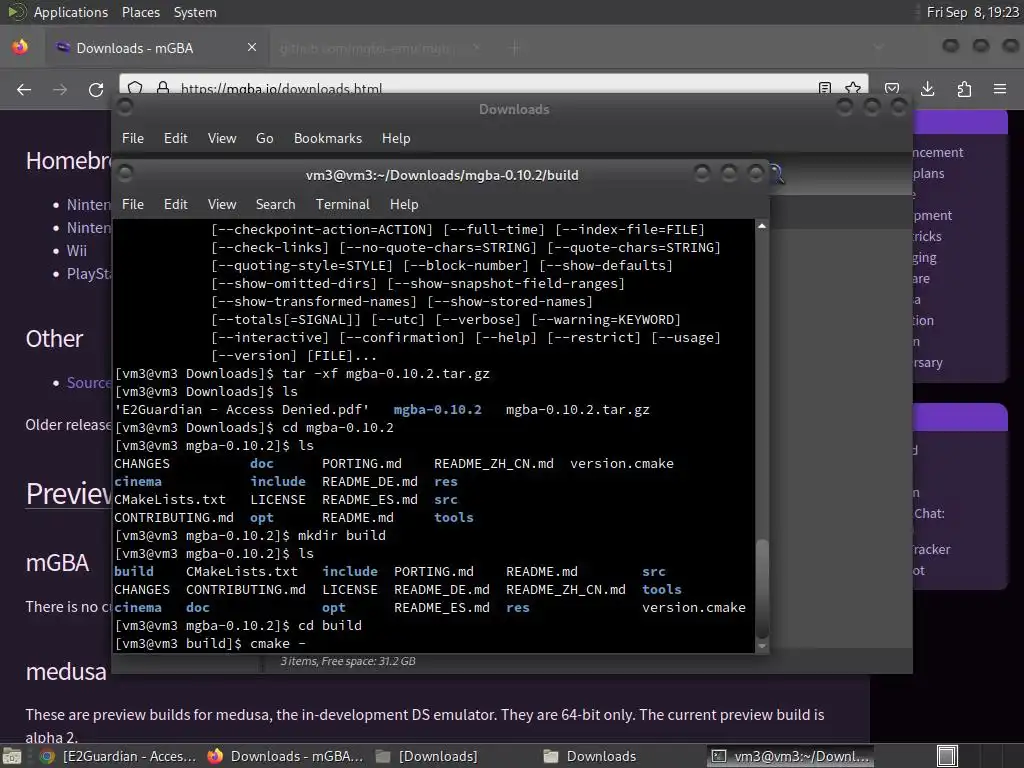Open Edit menu of Downloads file manager
Viewport: 1024px width, 768px height.
pos(176,138)
